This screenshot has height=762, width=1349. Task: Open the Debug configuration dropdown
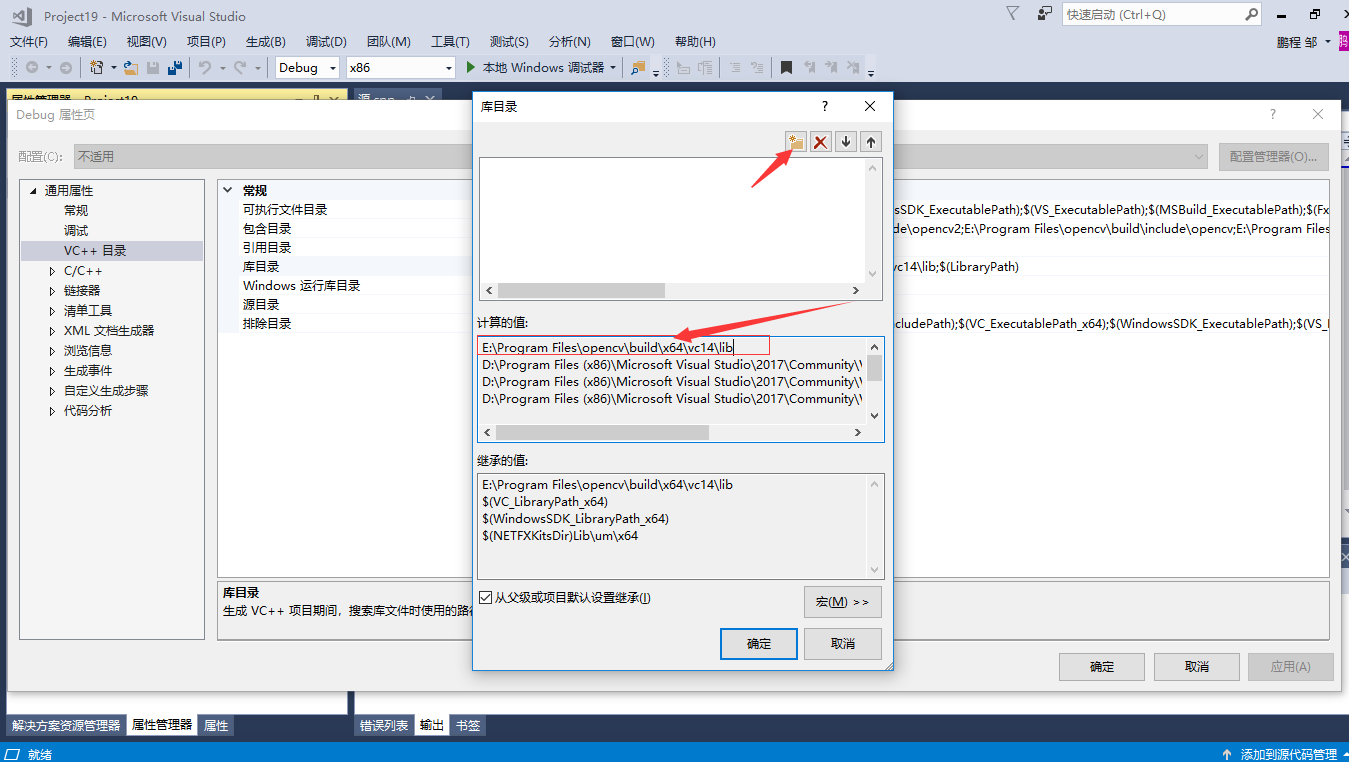(x=305, y=67)
